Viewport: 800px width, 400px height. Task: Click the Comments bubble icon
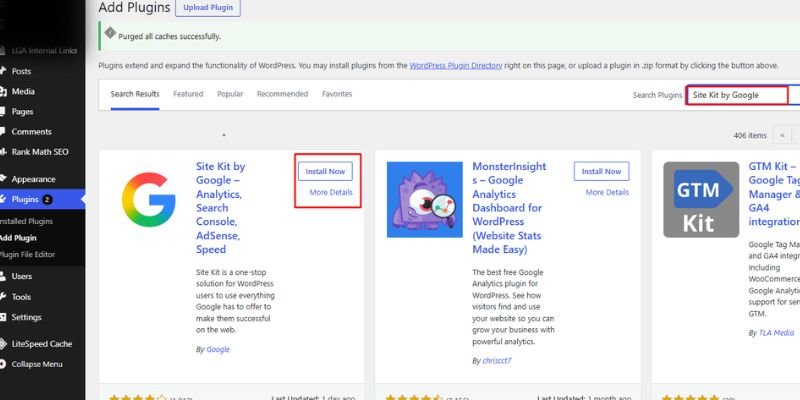point(3,132)
